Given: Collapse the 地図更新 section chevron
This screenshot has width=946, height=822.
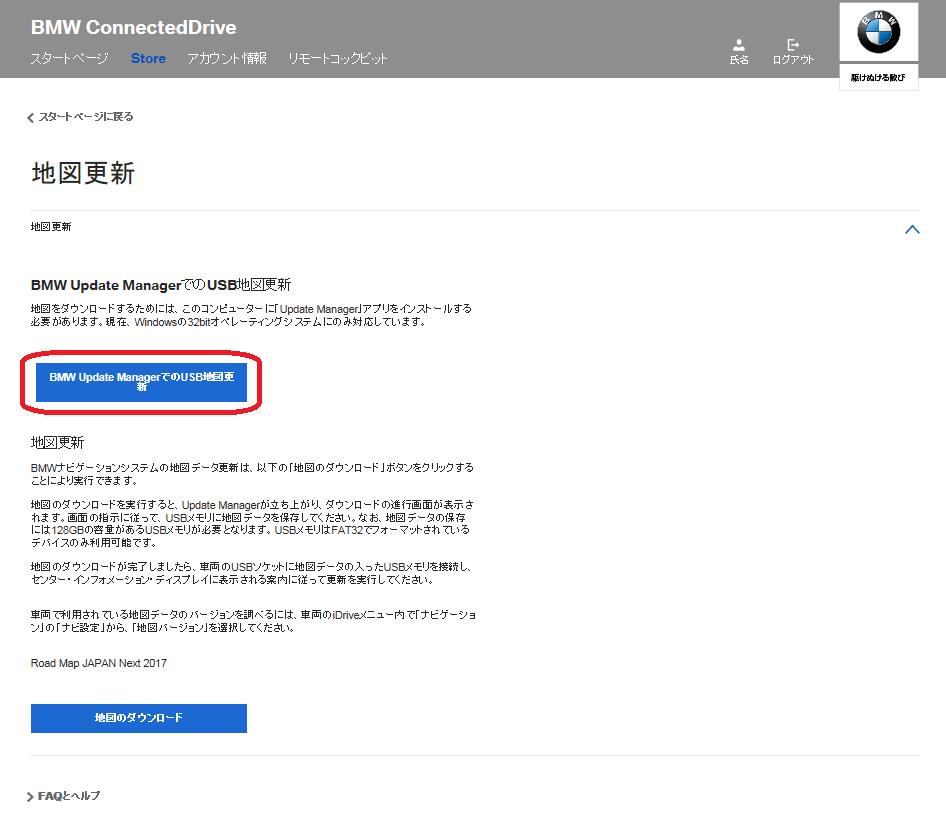Looking at the screenshot, I should tap(912, 229).
